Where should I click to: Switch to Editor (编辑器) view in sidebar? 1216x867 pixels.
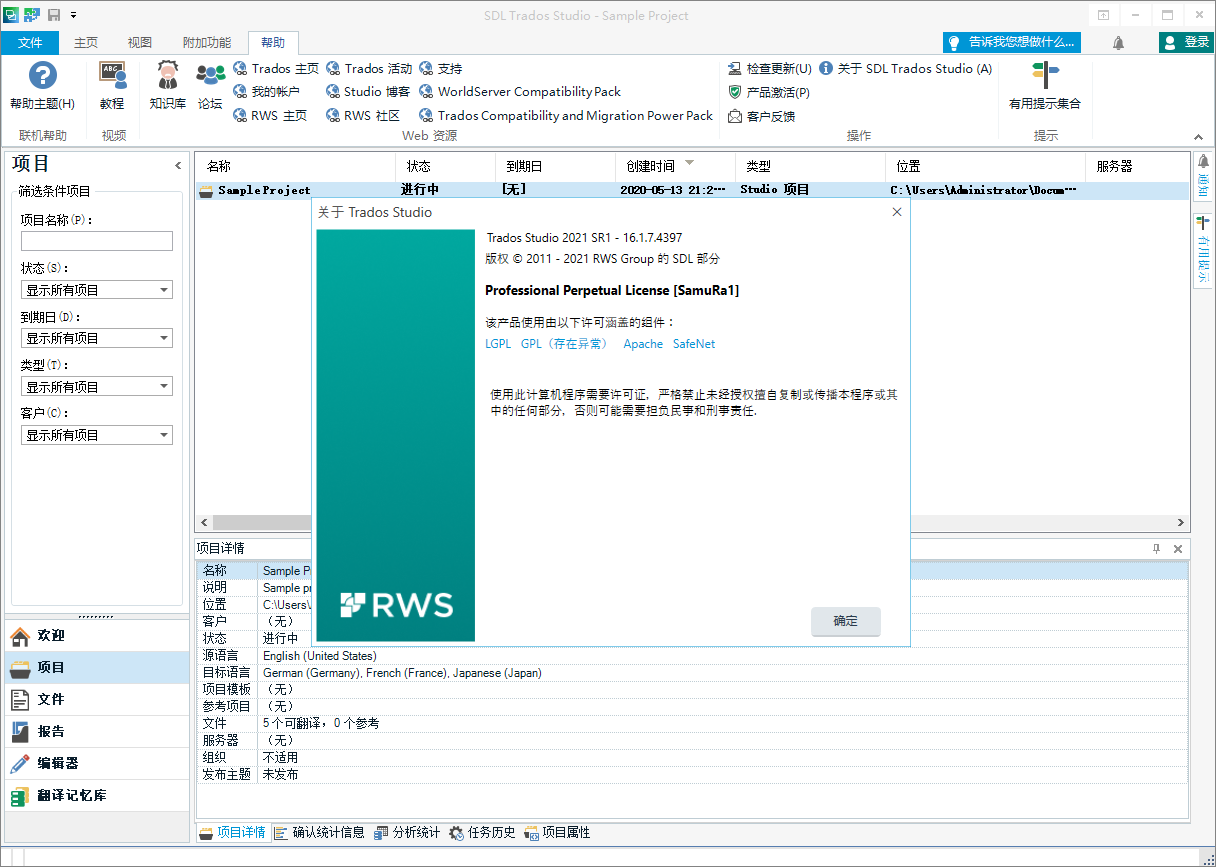pyautogui.click(x=58, y=763)
